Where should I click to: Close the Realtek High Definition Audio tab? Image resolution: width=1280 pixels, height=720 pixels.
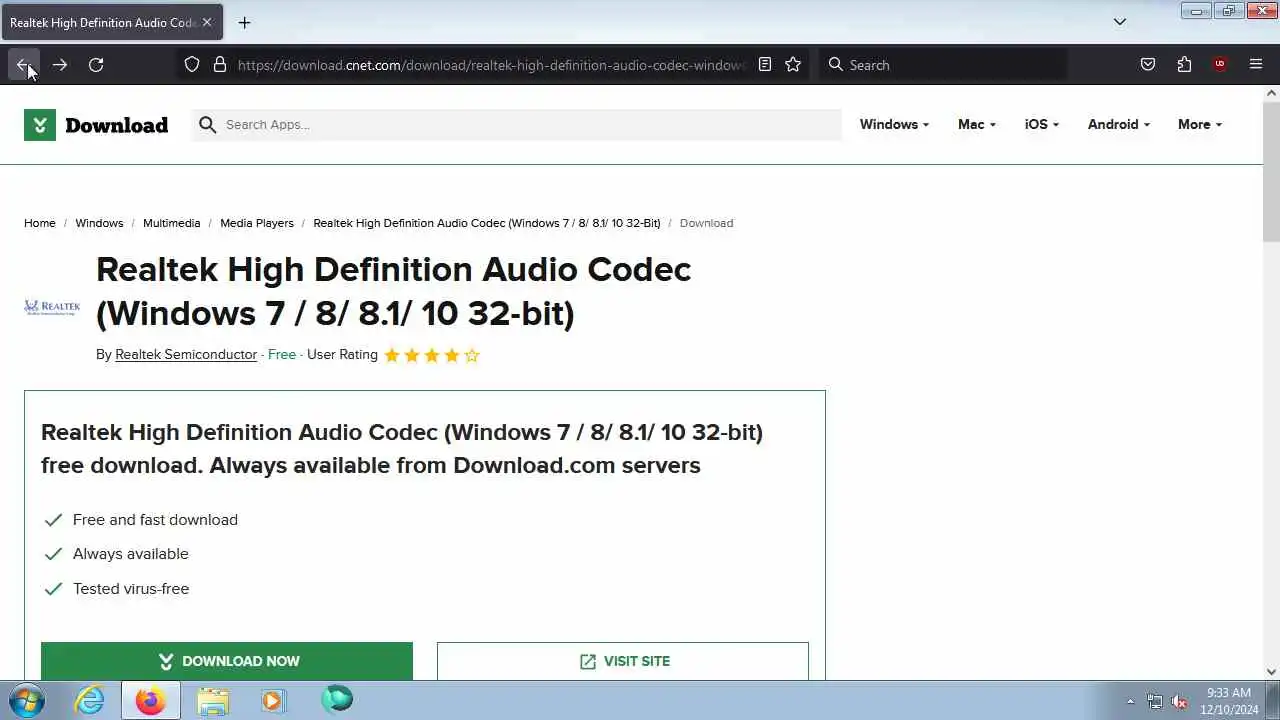click(207, 22)
